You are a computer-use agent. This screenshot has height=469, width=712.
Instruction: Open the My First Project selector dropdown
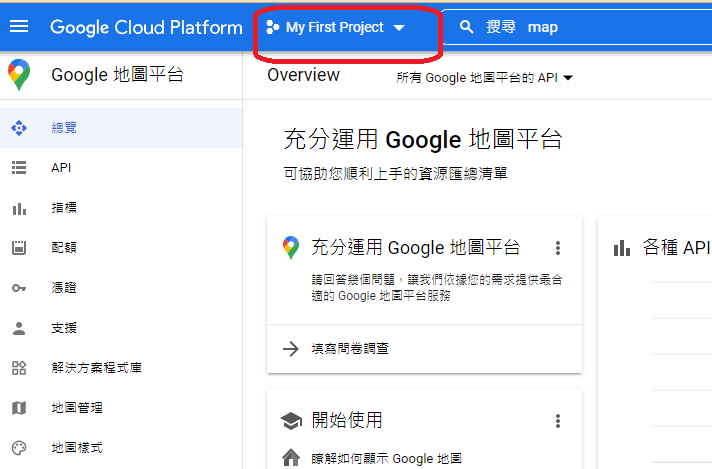click(x=335, y=28)
